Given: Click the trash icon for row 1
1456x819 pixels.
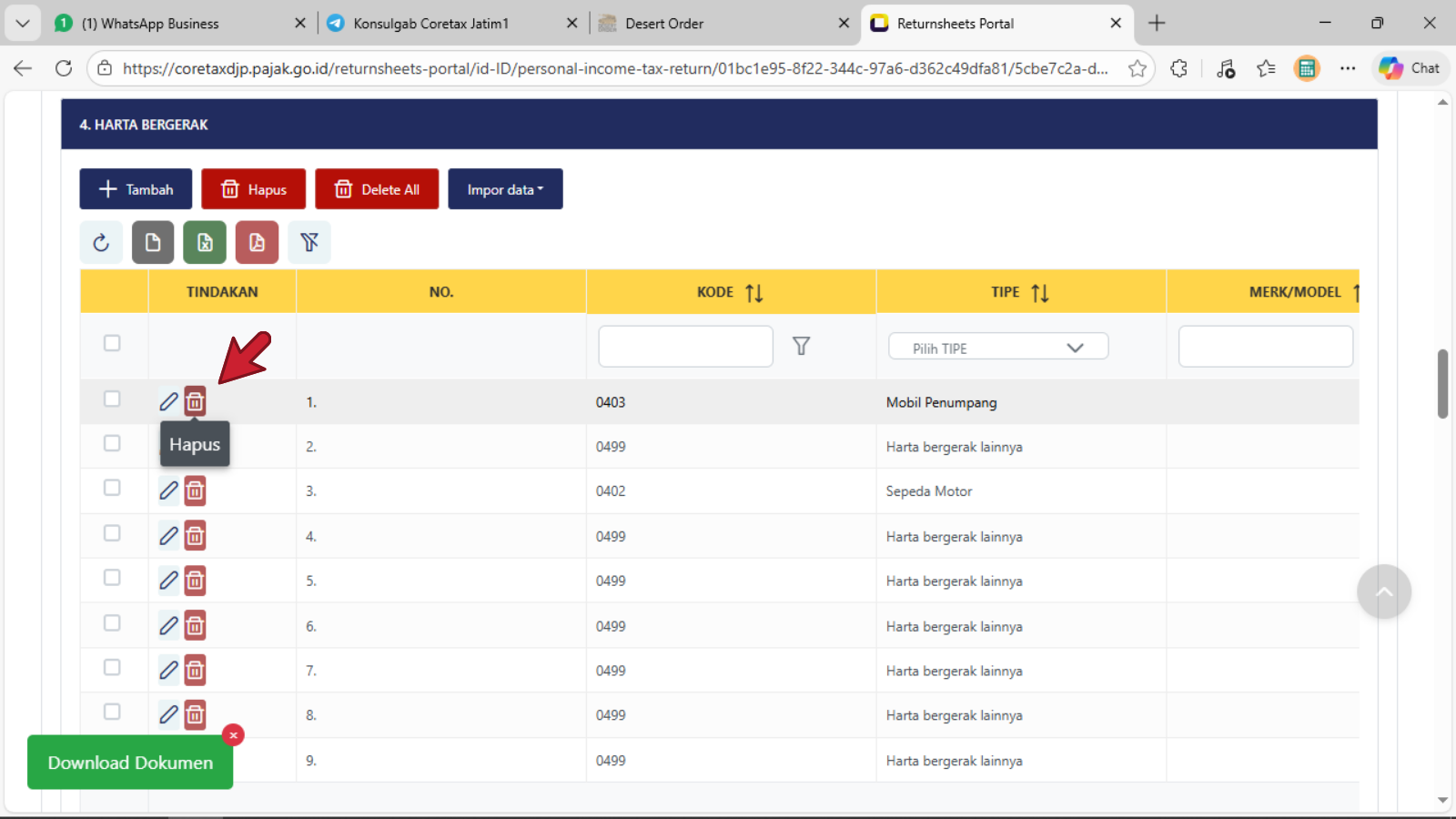Looking at the screenshot, I should click(195, 401).
